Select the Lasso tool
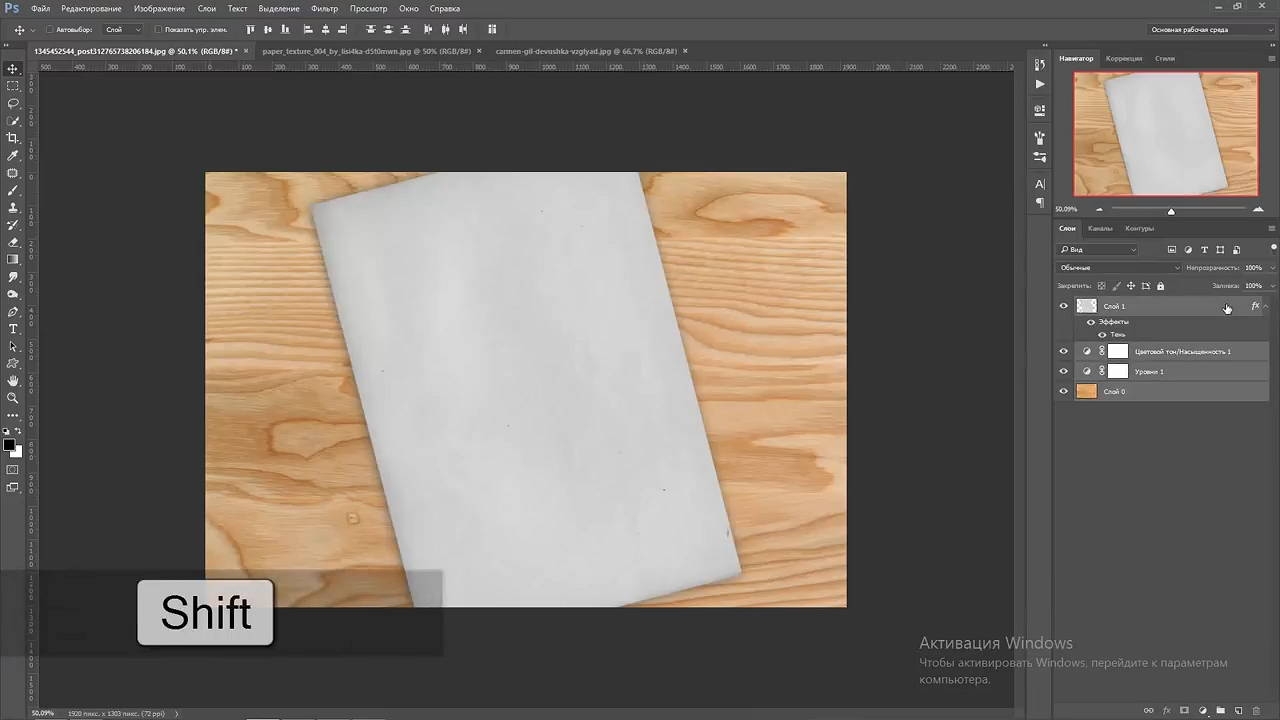Image resolution: width=1280 pixels, height=720 pixels. 13,103
